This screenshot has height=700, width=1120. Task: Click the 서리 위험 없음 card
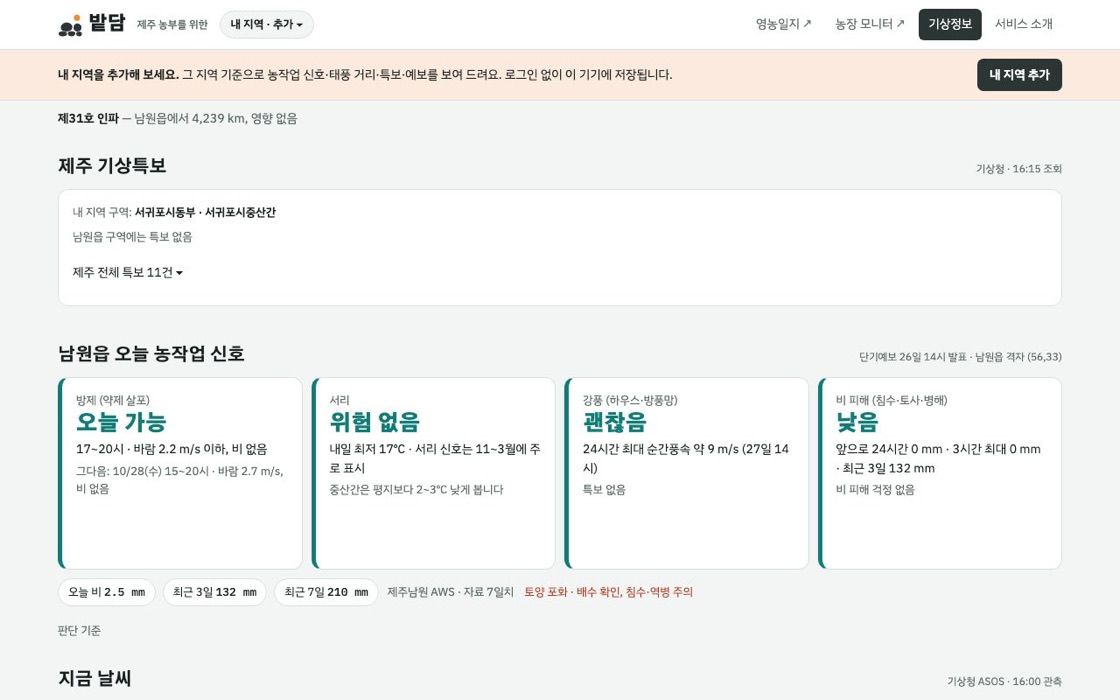434,473
